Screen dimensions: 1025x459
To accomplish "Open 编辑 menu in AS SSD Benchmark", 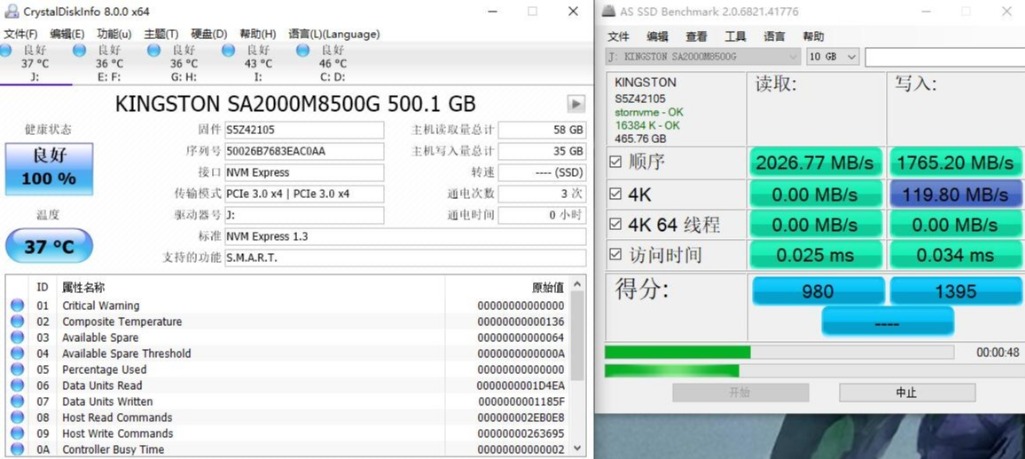I will pos(657,37).
